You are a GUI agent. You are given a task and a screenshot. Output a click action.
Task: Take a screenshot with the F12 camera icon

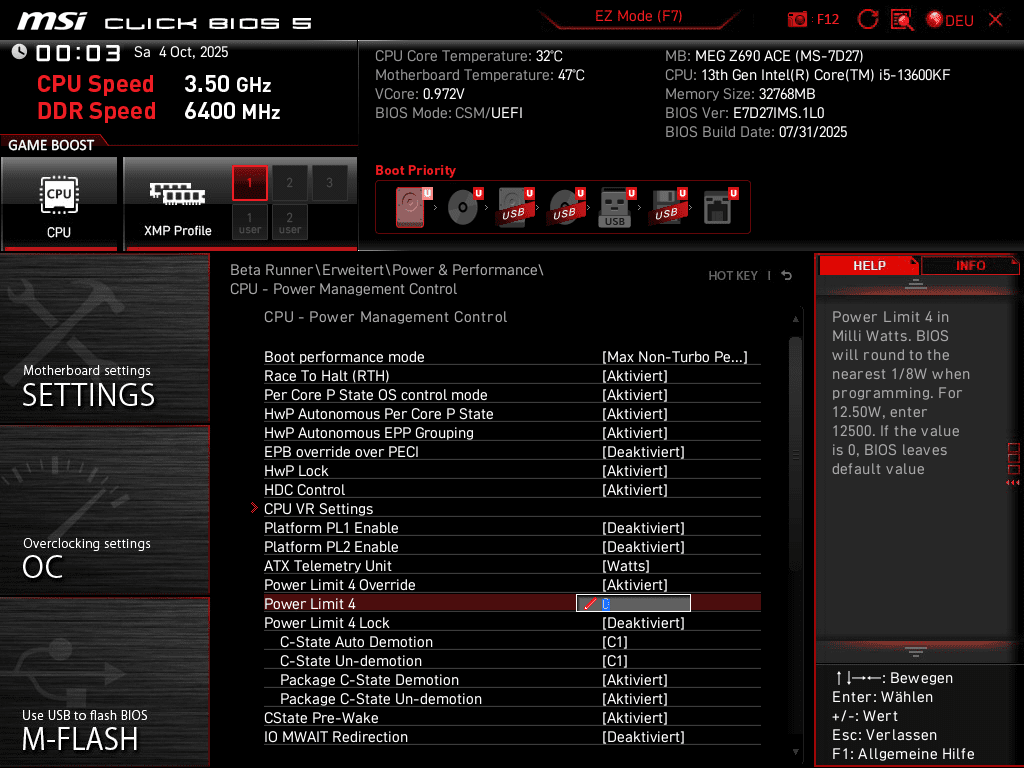(x=797, y=20)
